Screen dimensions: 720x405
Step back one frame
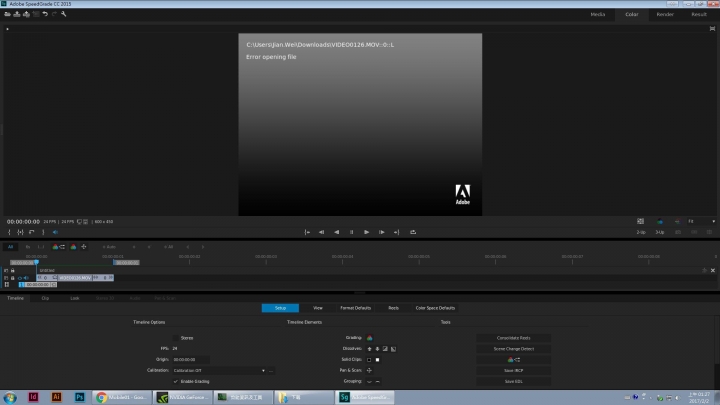pos(321,232)
